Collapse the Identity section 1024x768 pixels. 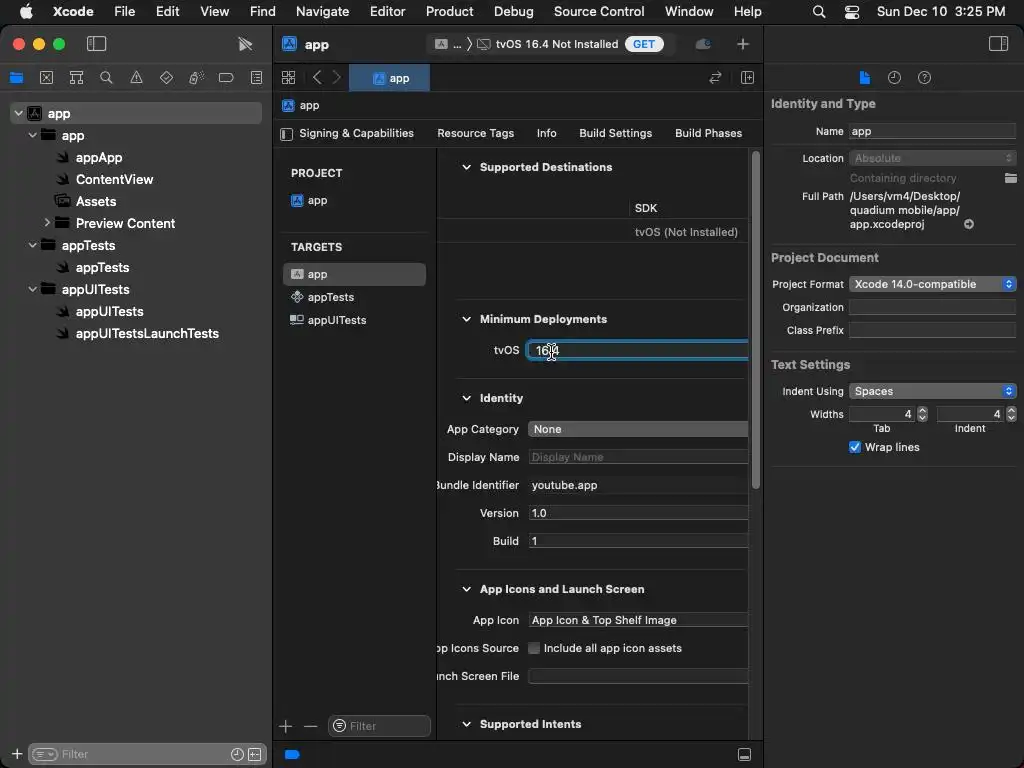(x=466, y=398)
